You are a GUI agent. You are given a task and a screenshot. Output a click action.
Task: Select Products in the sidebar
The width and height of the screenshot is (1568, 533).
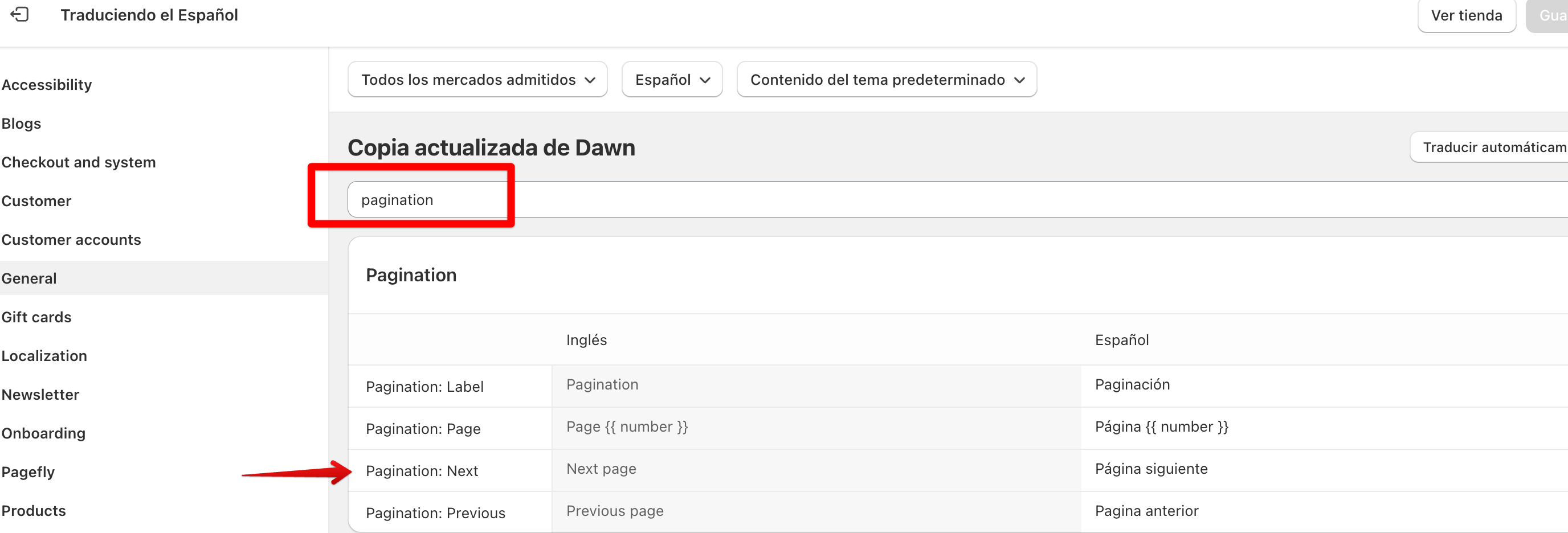[x=34, y=510]
